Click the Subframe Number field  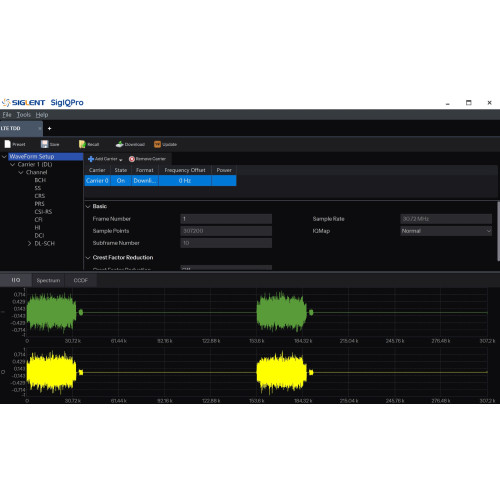[226, 243]
